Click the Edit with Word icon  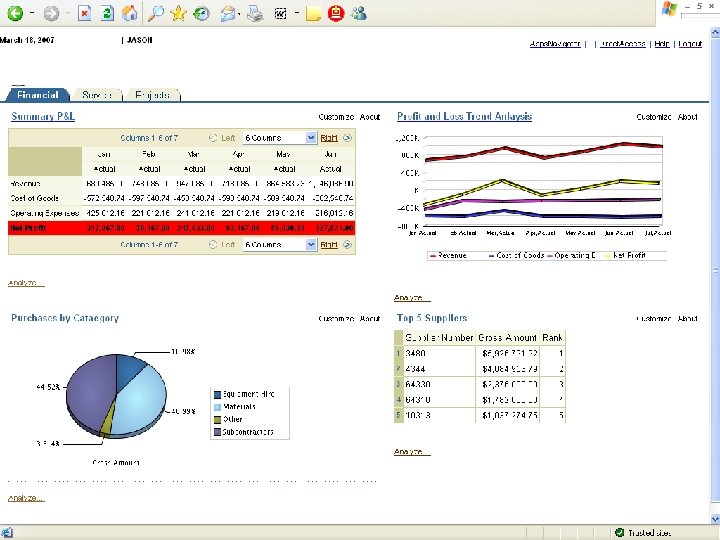pos(281,14)
